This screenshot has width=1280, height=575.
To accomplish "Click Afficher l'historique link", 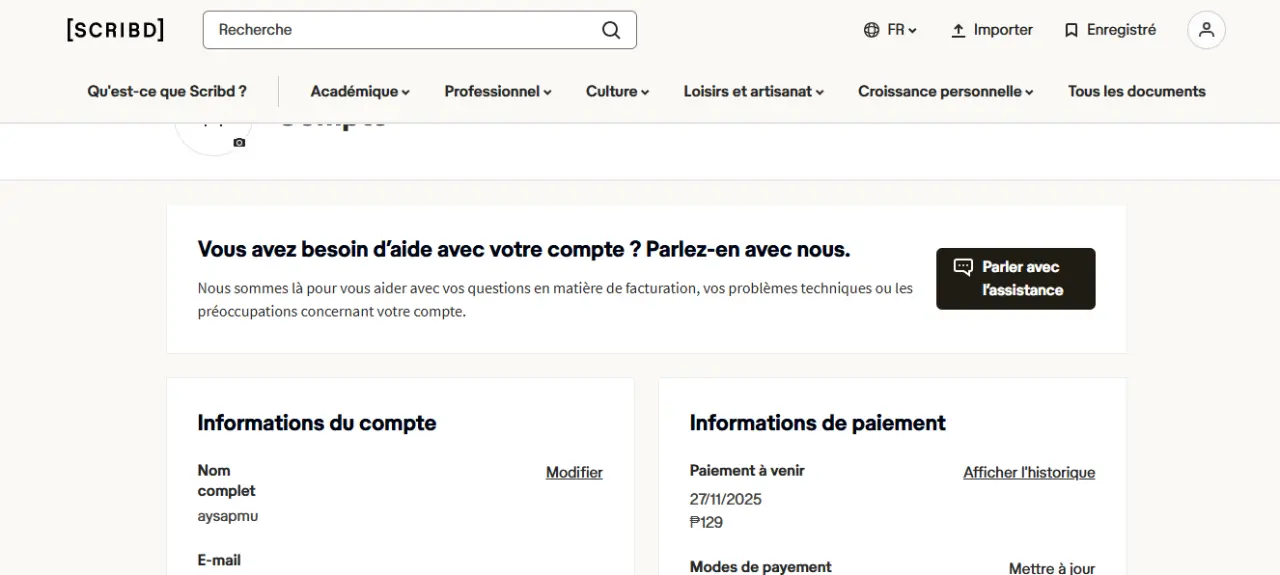I will click(1029, 472).
